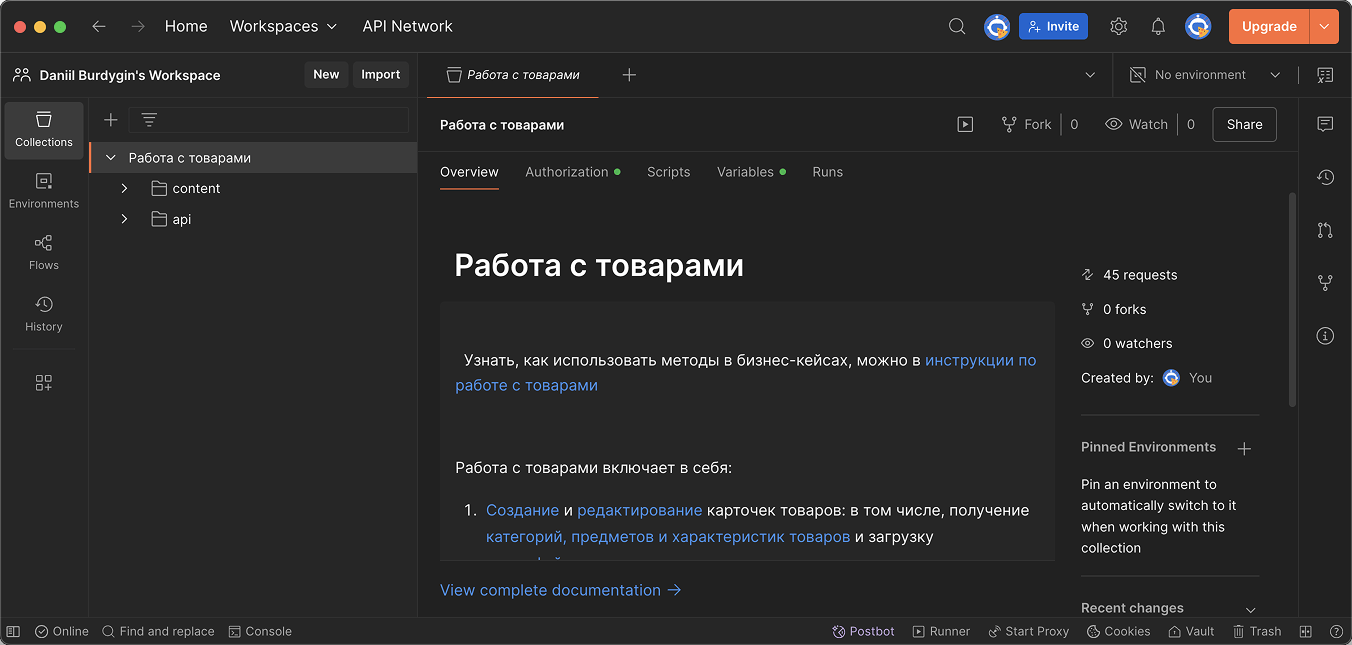Expand the content folder
Image resolution: width=1352 pixels, height=645 pixels.
click(x=124, y=188)
